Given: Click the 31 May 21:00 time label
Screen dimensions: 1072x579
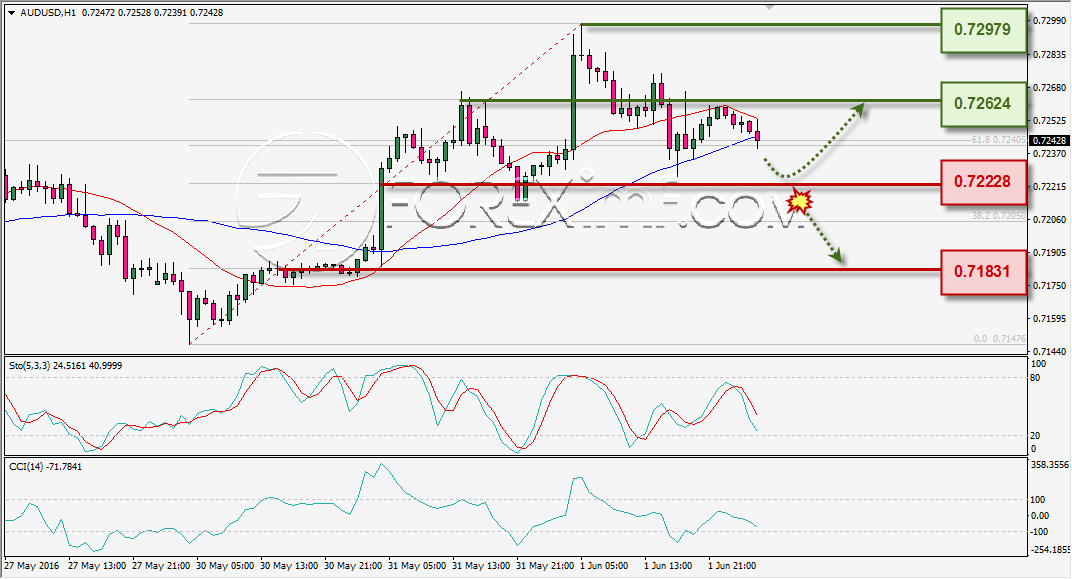Looking at the screenshot, I should 545,566.
